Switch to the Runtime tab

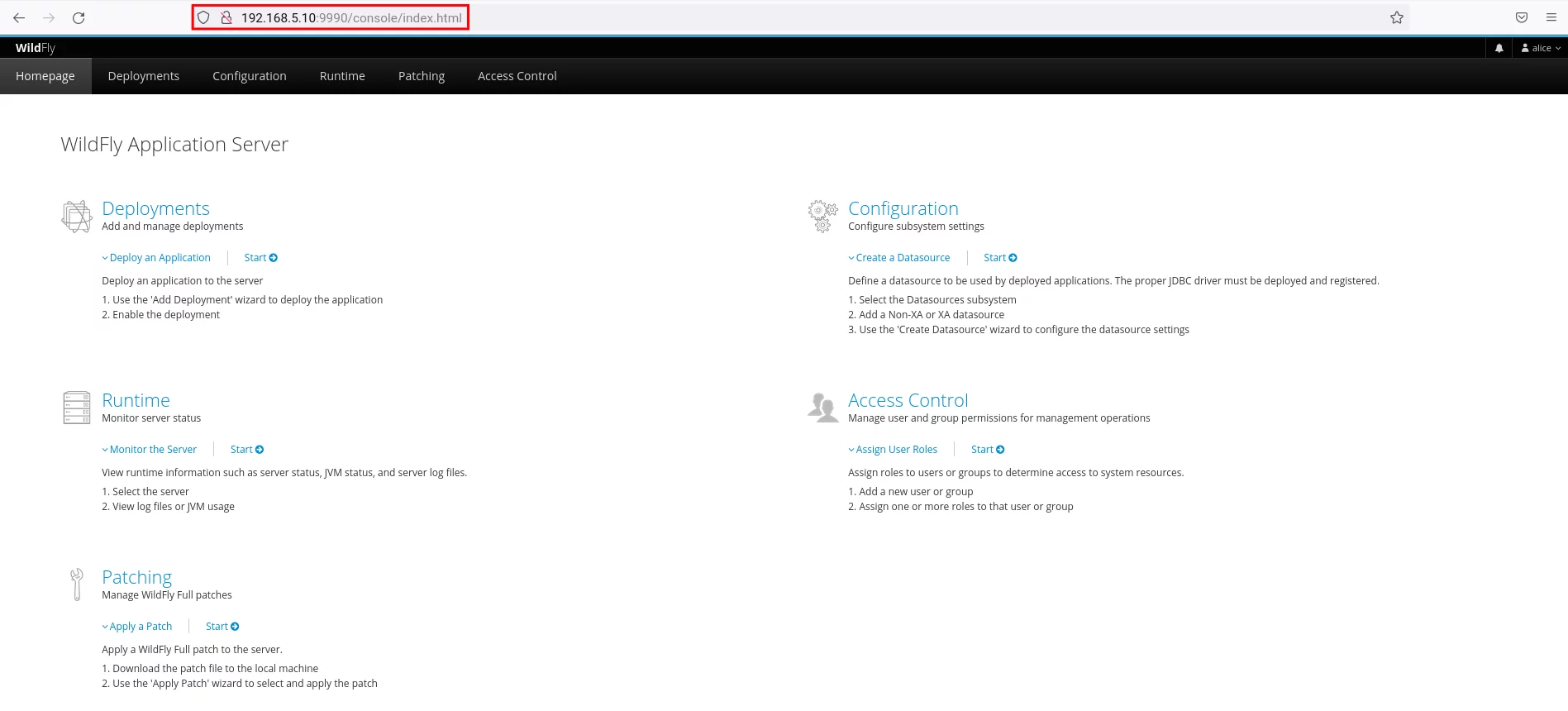pos(342,76)
